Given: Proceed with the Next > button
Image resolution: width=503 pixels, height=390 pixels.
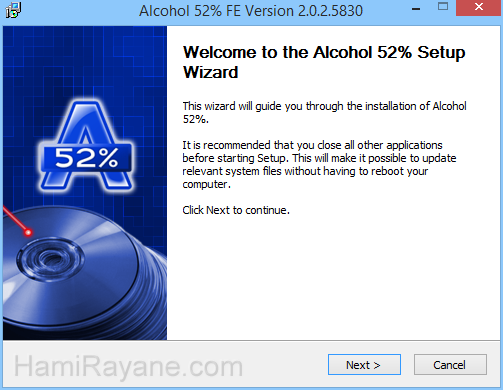Looking at the screenshot, I should point(364,365).
